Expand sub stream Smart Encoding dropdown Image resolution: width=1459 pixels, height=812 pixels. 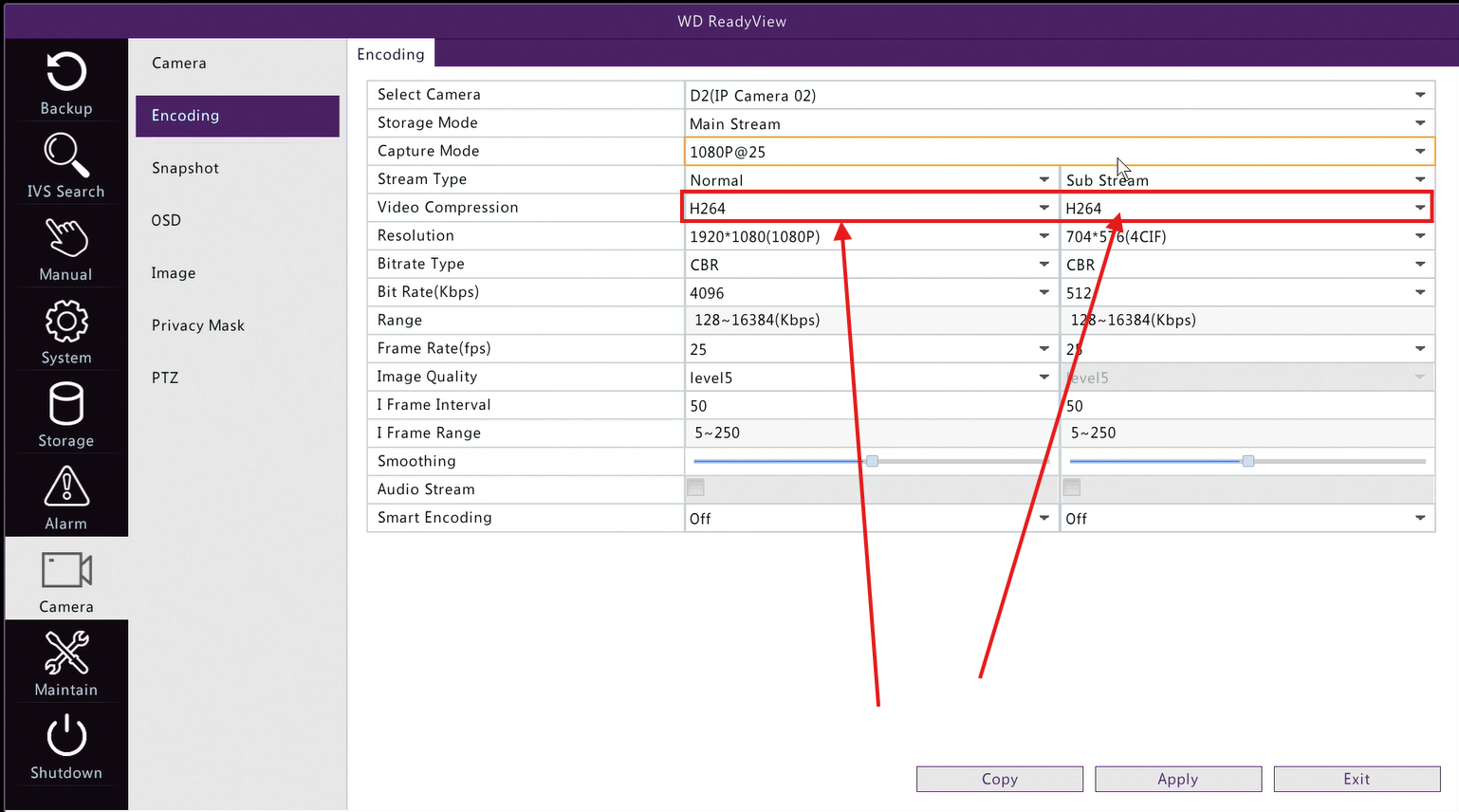(1247, 518)
